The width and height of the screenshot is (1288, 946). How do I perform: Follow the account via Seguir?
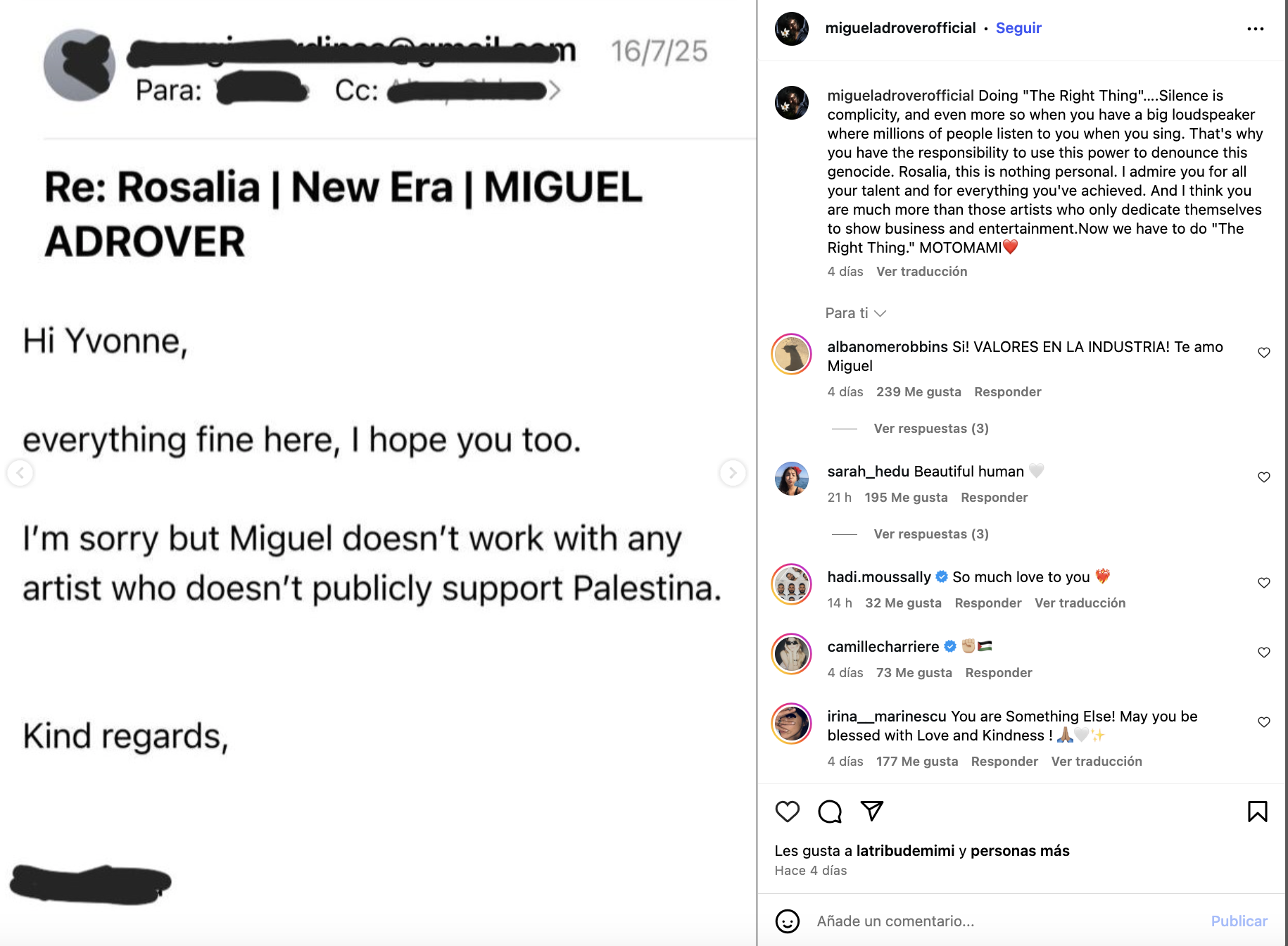click(1018, 27)
